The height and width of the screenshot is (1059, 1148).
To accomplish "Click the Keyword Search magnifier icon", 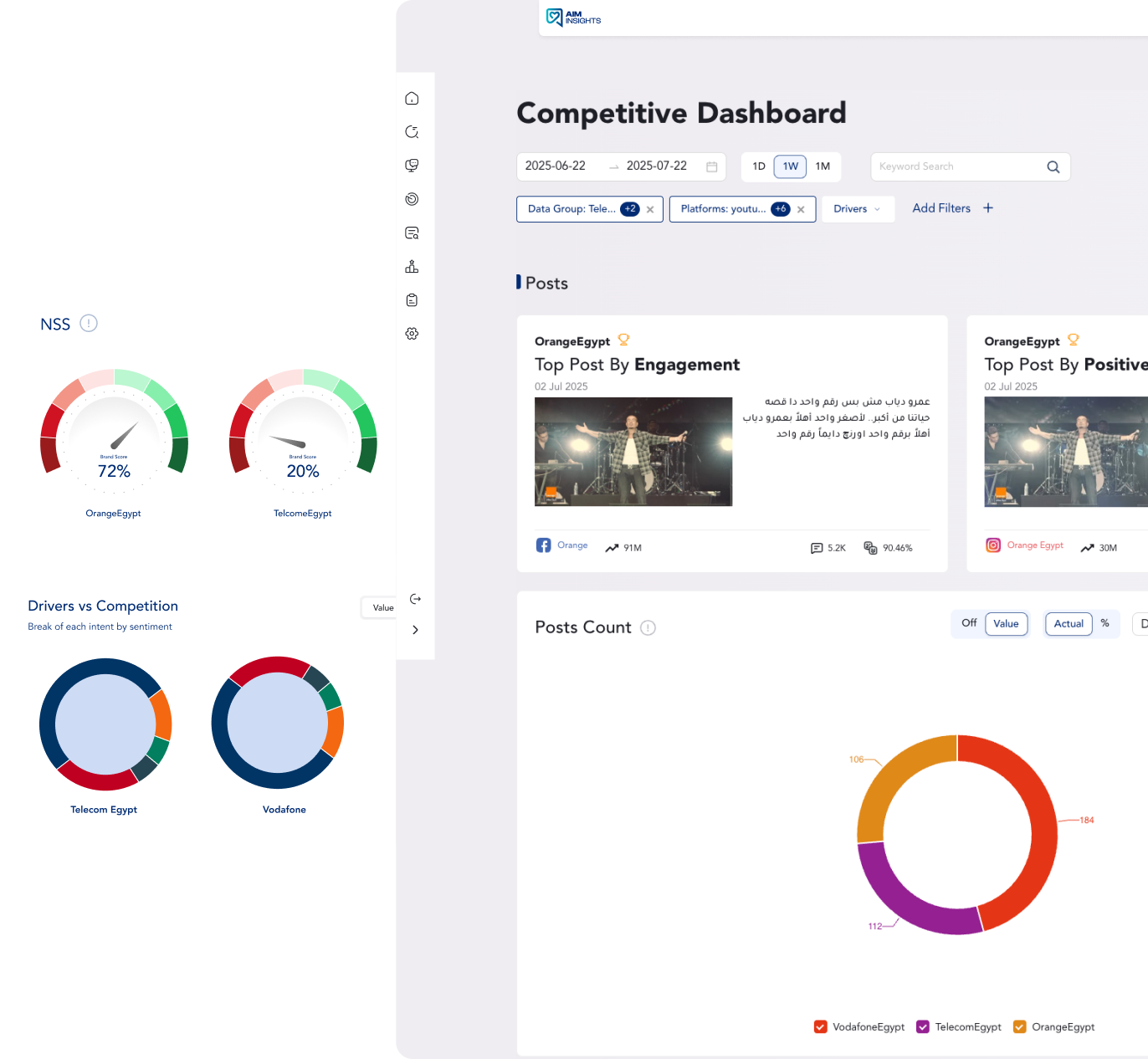I will [x=1053, y=167].
